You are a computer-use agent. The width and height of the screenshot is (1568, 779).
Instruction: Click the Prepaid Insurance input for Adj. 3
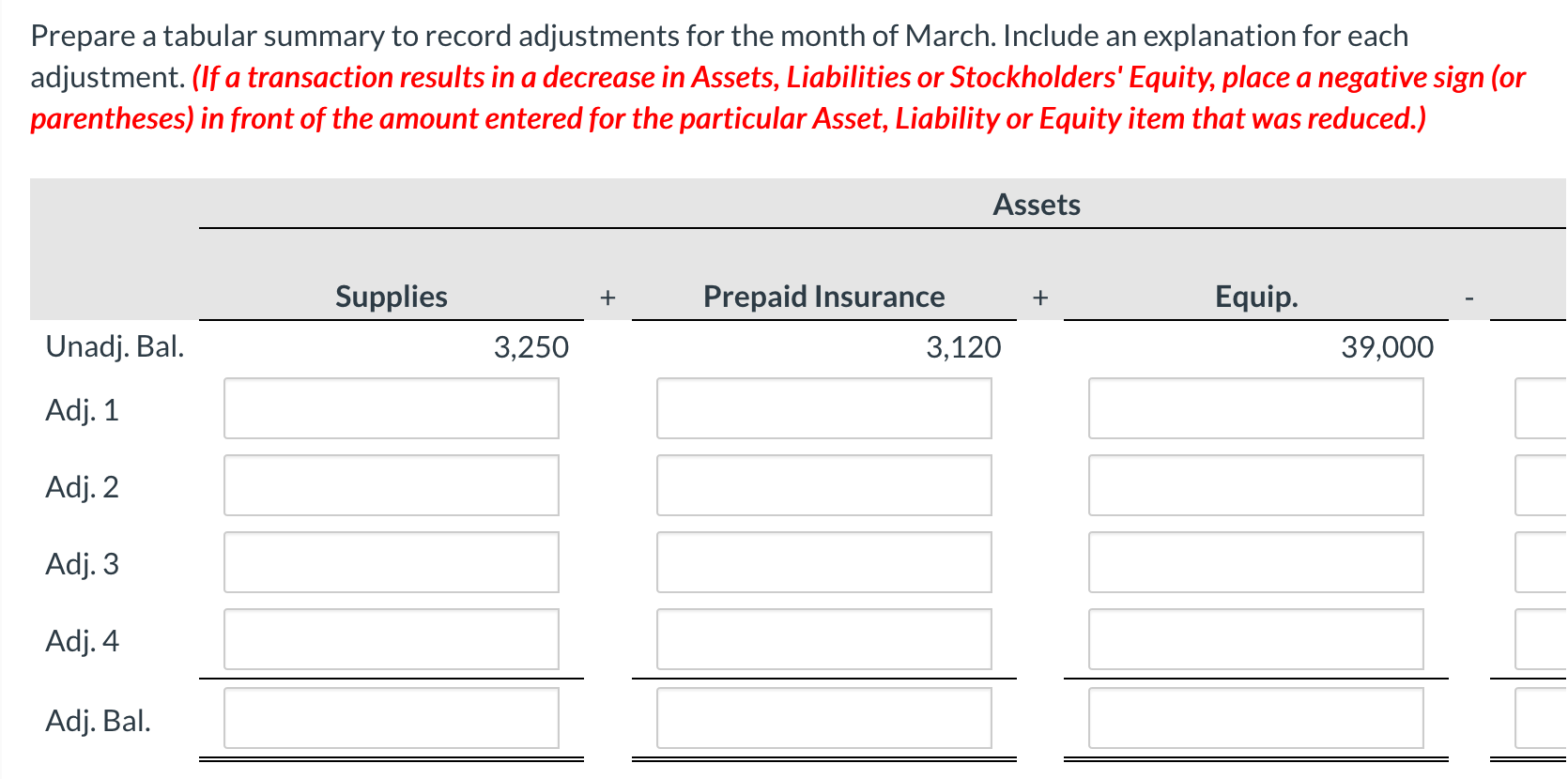pos(824,562)
